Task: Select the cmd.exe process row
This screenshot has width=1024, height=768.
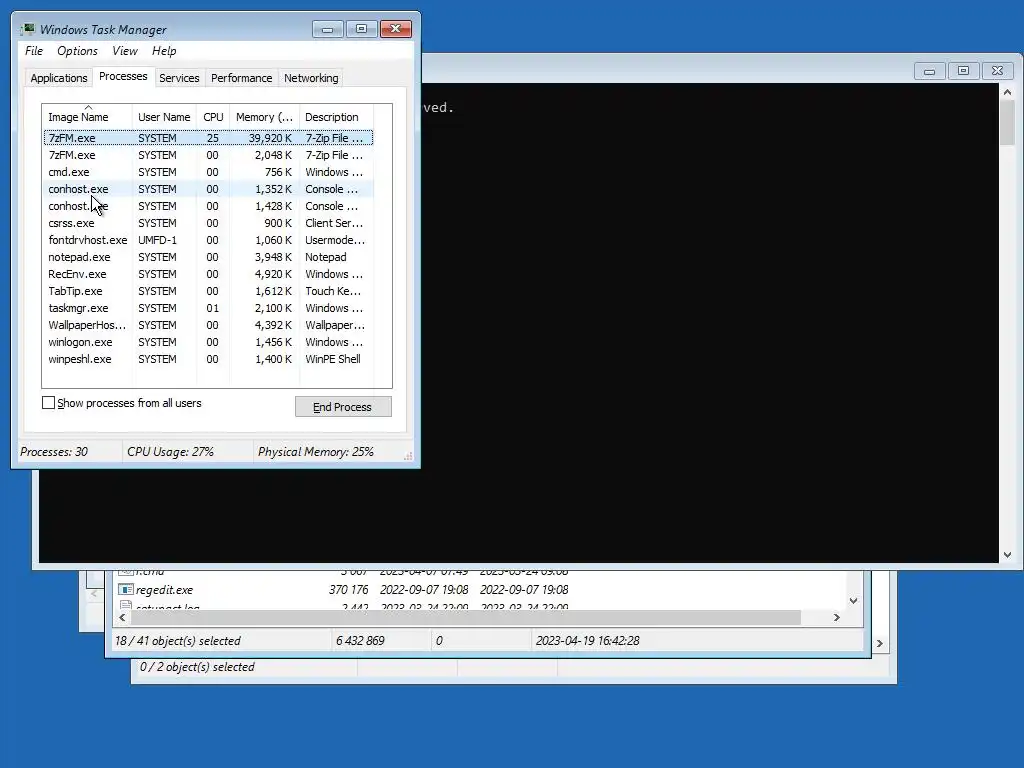Action: [208, 172]
